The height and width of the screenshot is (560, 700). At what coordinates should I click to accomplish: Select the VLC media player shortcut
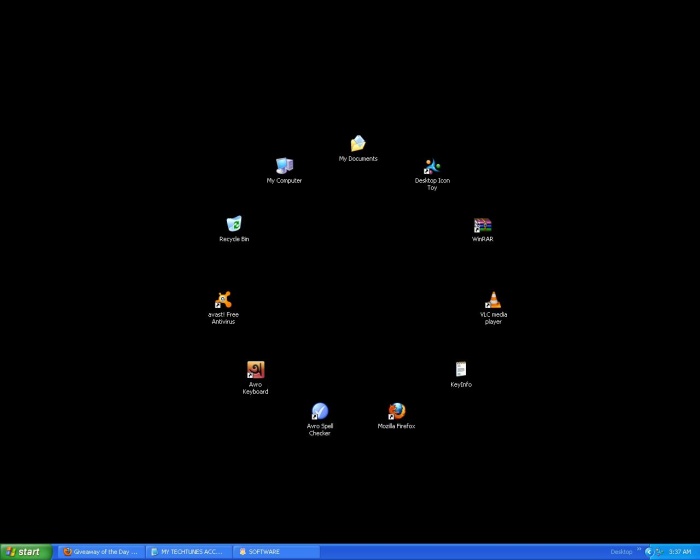click(x=493, y=308)
